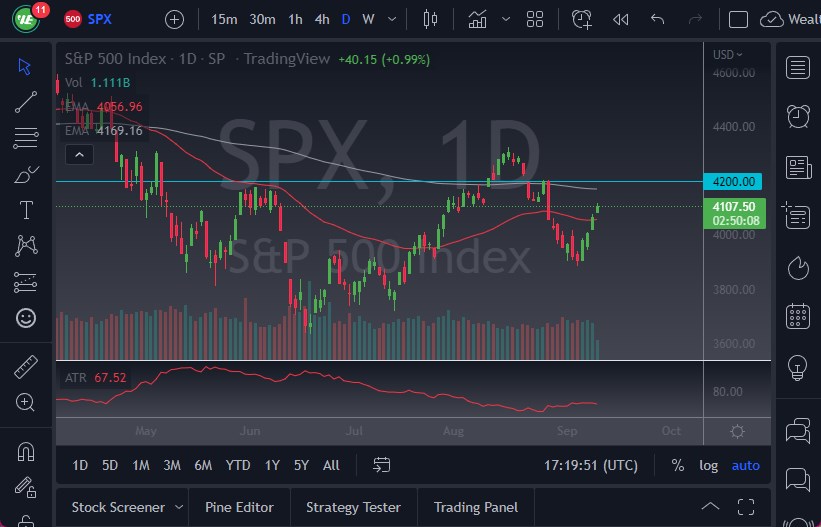Redo the last chart action

coord(695,19)
